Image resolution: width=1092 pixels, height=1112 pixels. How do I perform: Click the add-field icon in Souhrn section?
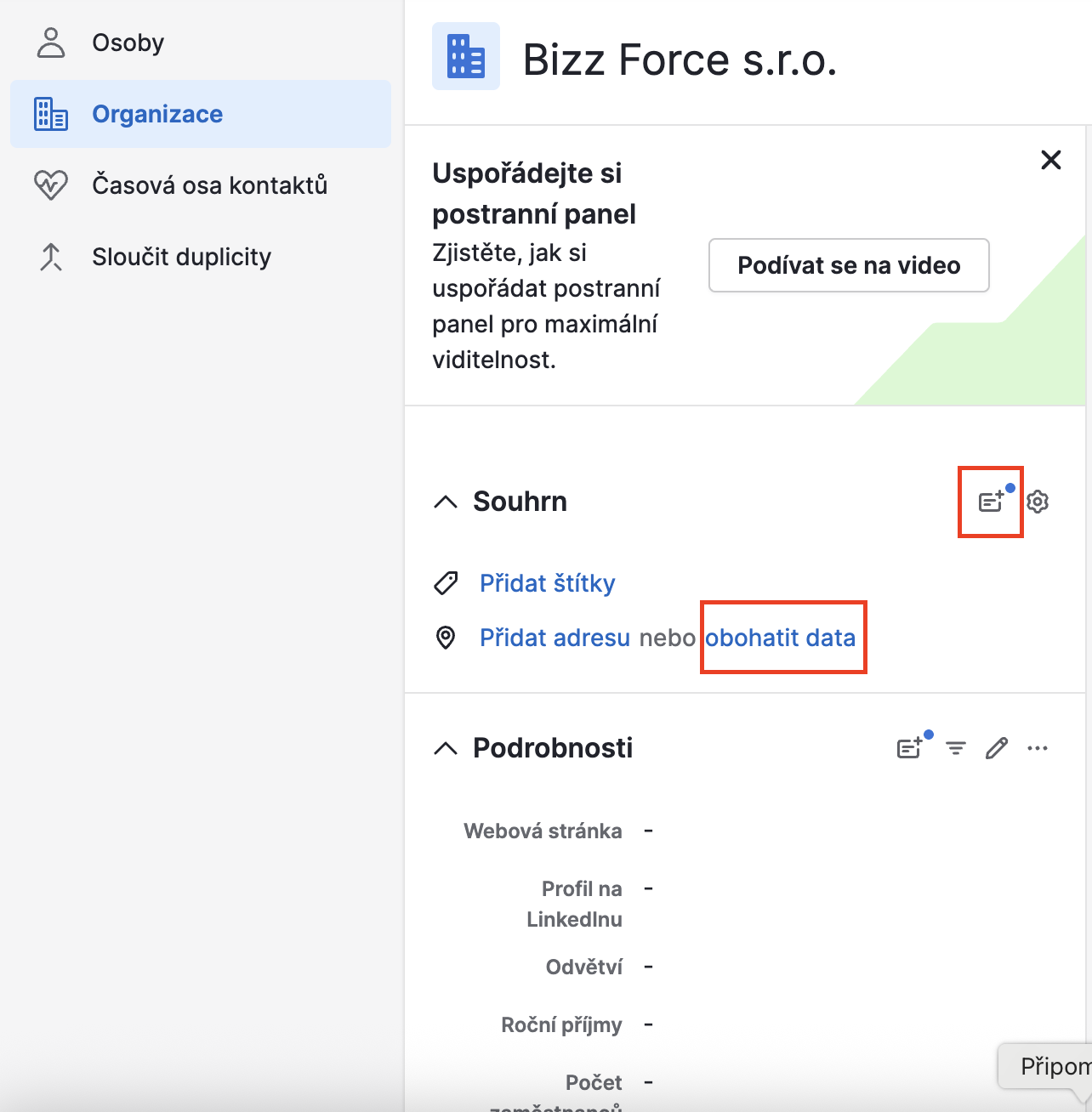click(x=991, y=502)
